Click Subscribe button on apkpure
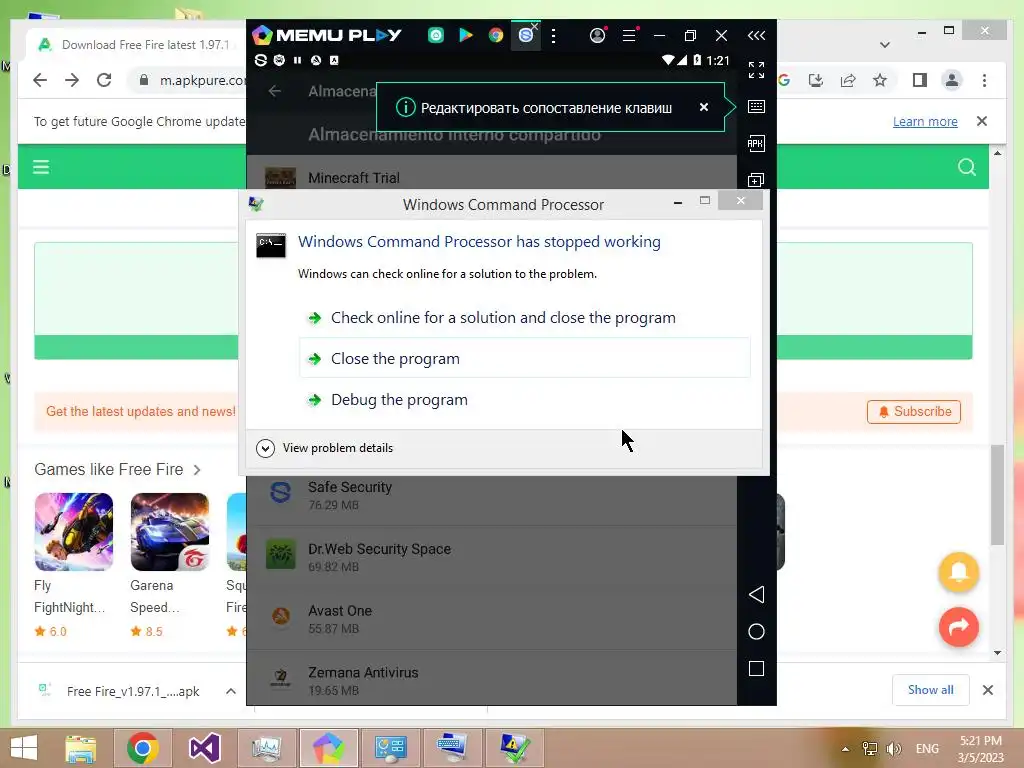 [914, 411]
